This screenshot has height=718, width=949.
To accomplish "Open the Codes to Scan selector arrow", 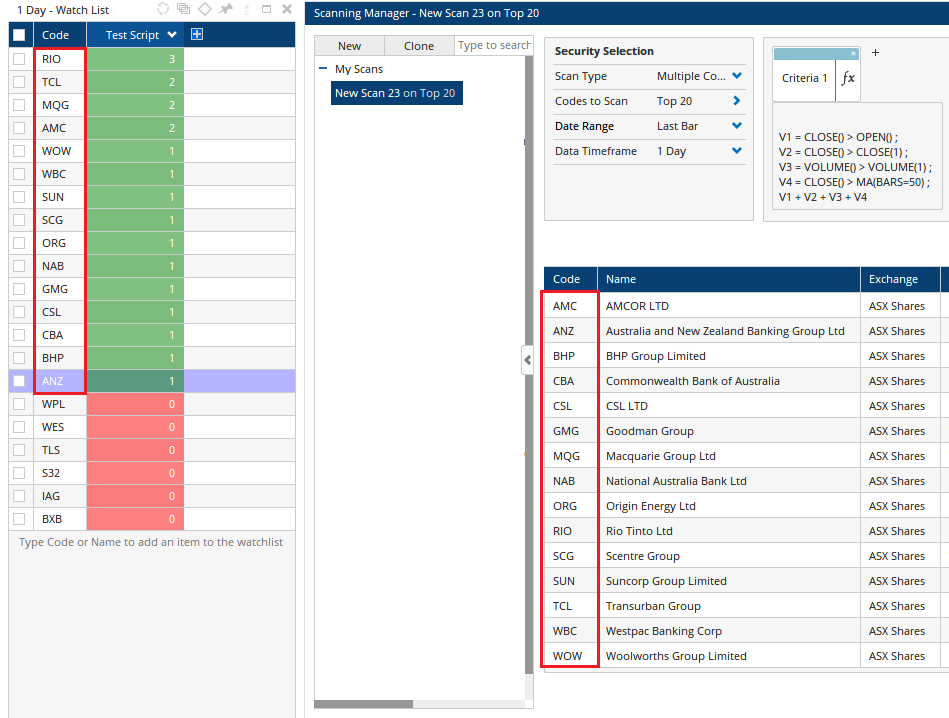I will tap(737, 100).
